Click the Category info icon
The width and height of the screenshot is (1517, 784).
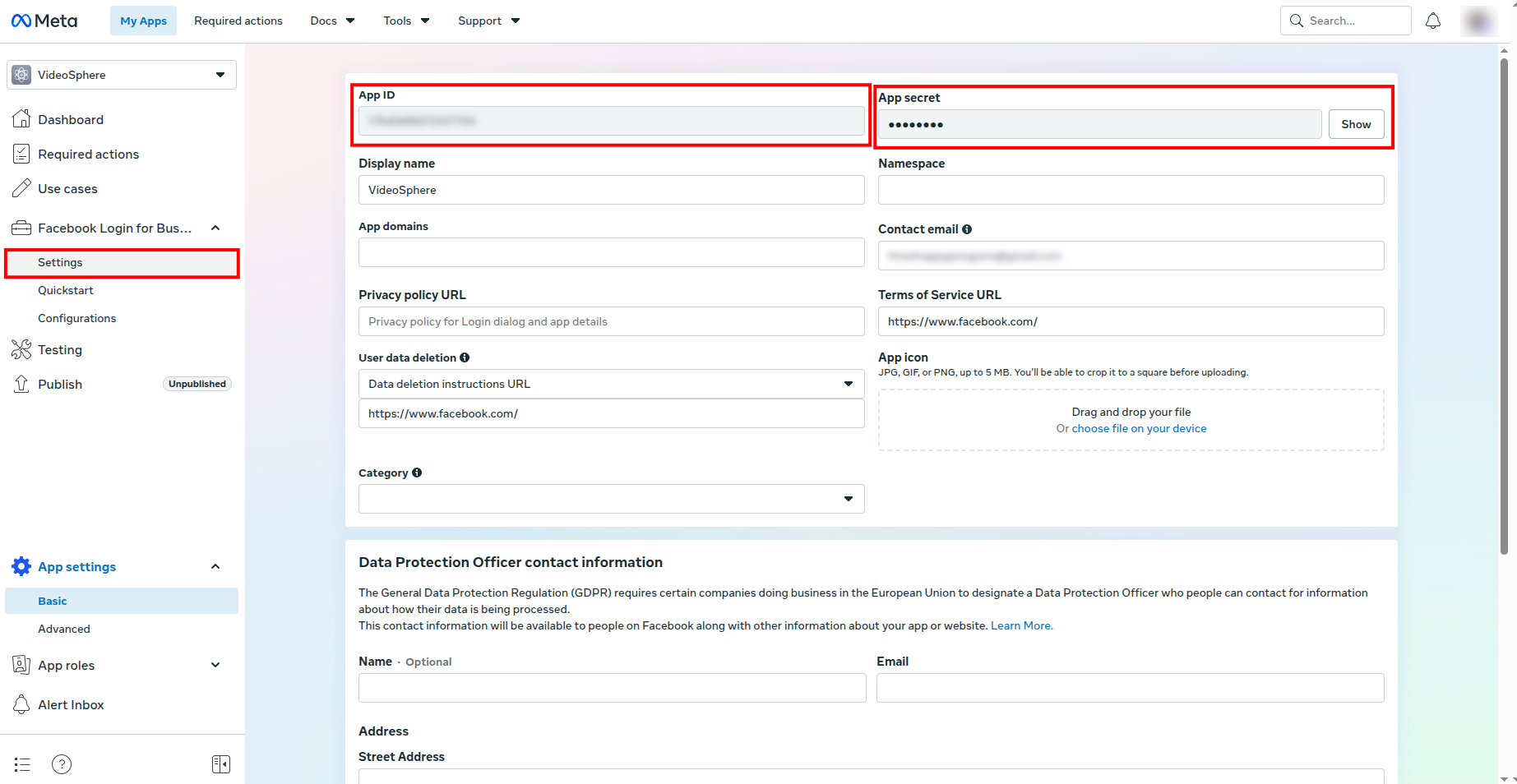417,473
